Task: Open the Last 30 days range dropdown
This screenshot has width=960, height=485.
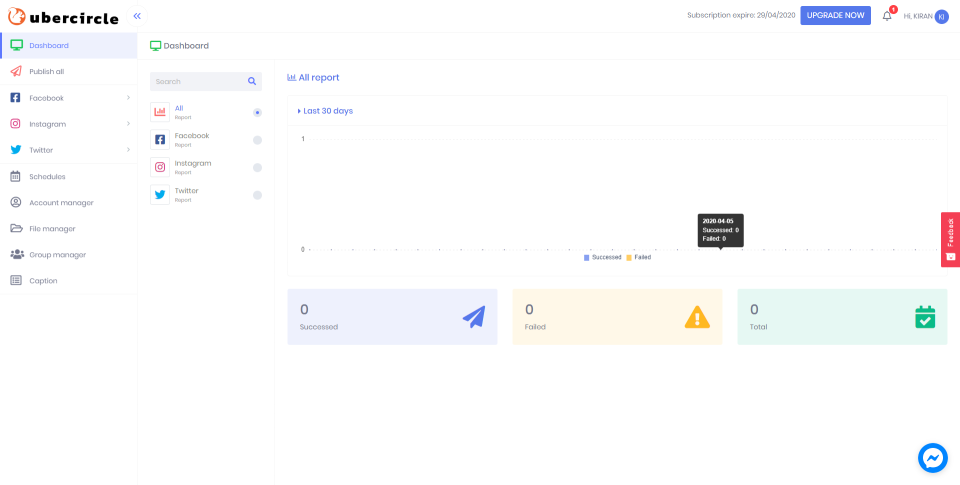Action: (x=325, y=111)
